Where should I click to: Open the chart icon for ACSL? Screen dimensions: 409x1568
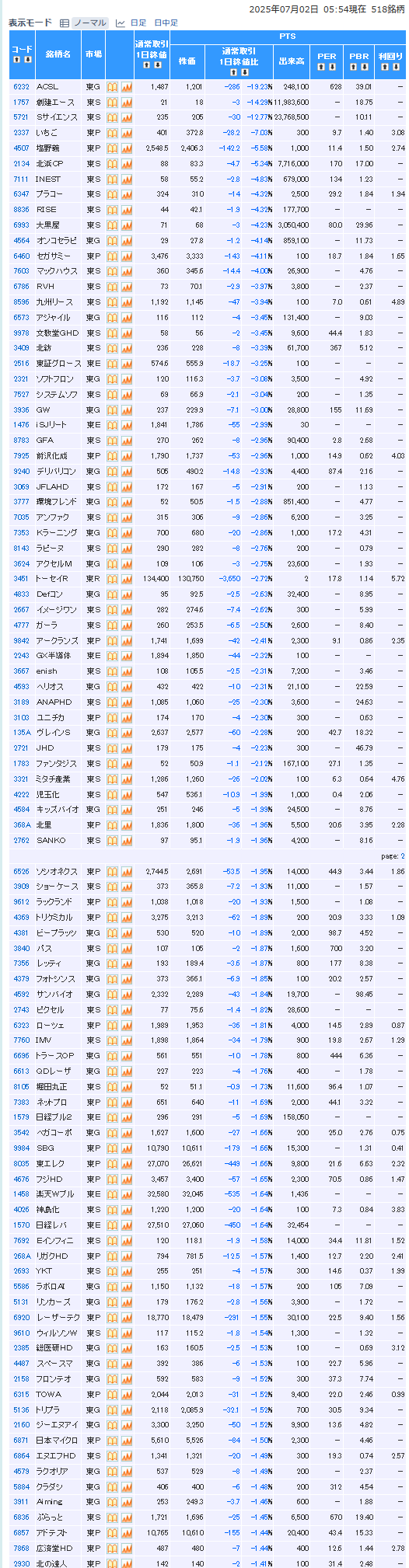coord(127,87)
